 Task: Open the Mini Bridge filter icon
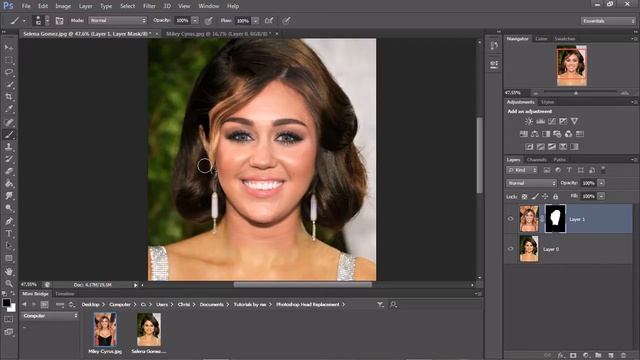[380, 304]
